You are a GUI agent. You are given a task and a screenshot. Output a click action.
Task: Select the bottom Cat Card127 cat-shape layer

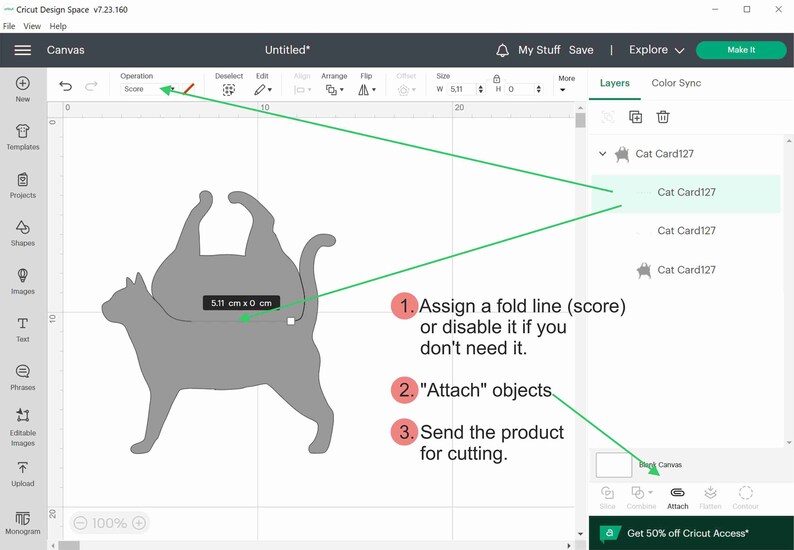coord(686,270)
